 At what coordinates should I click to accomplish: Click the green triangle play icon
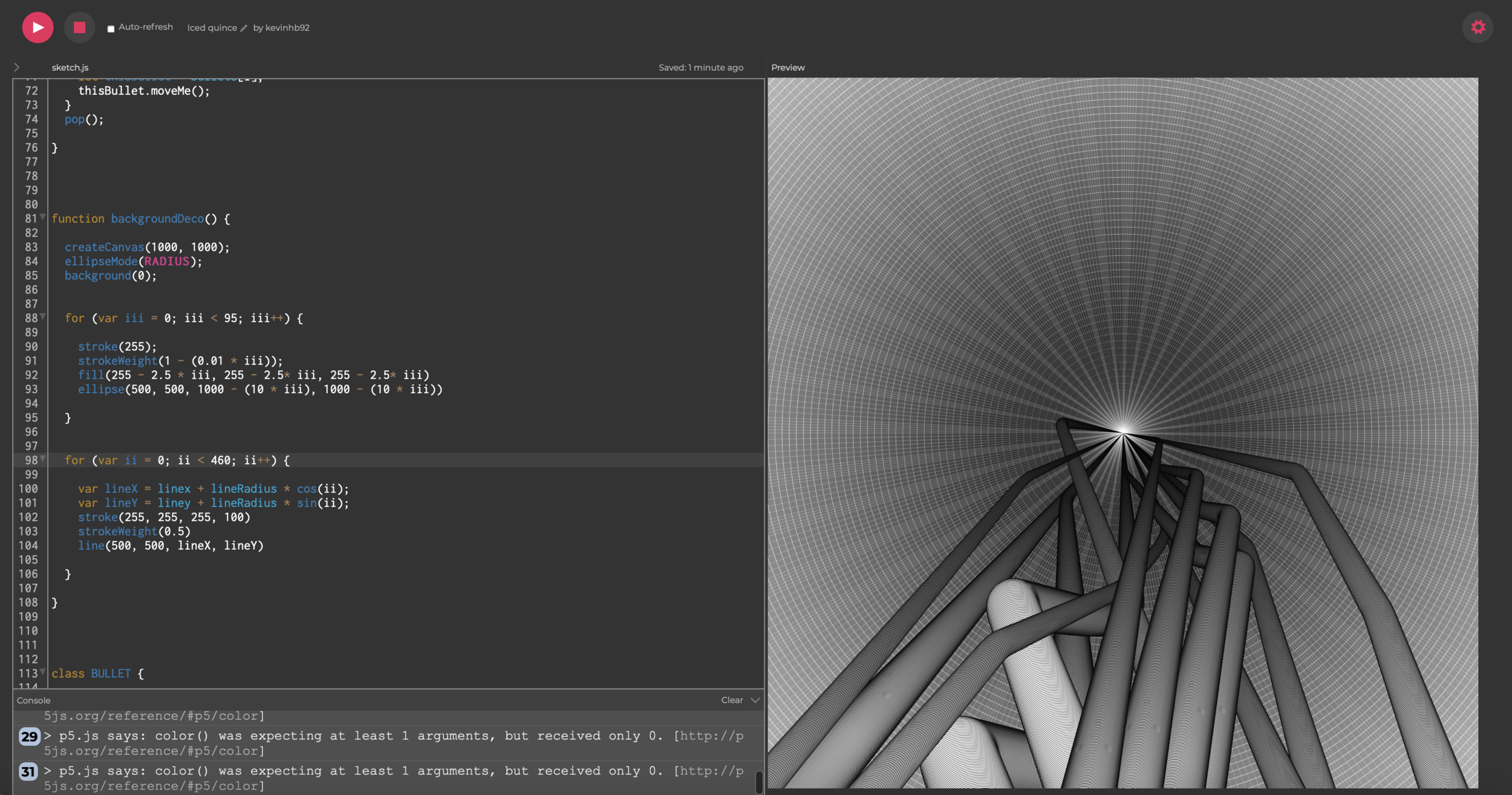click(37, 27)
